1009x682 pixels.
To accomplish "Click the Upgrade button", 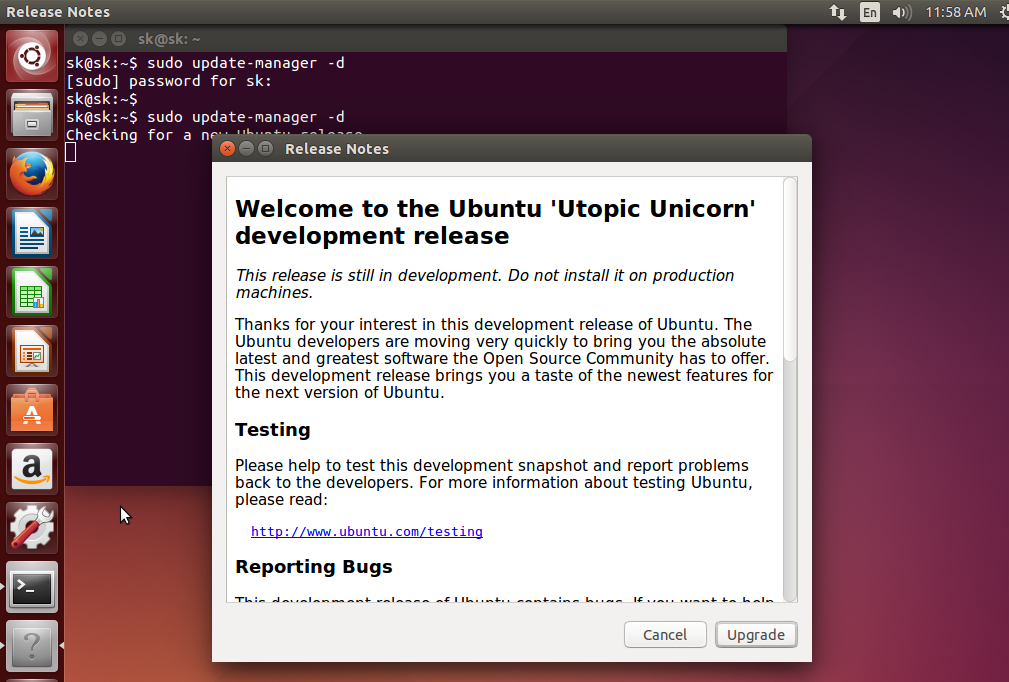I will click(x=756, y=635).
